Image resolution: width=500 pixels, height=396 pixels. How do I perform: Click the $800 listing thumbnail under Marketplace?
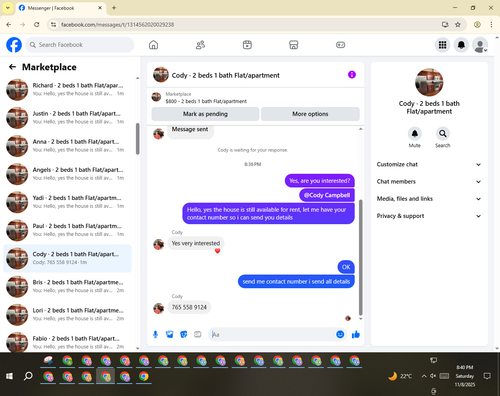156,97
